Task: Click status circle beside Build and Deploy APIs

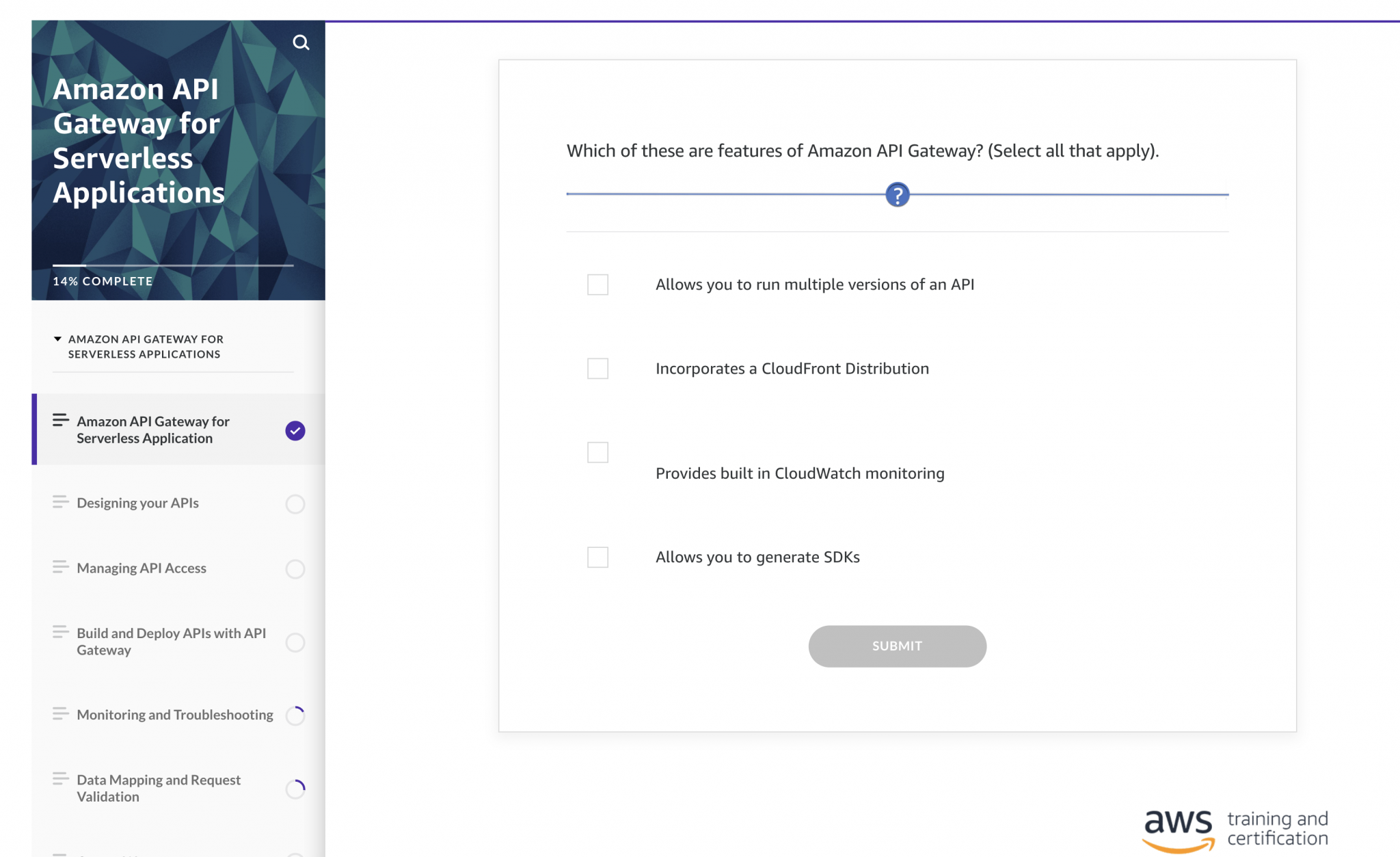Action: click(x=295, y=642)
